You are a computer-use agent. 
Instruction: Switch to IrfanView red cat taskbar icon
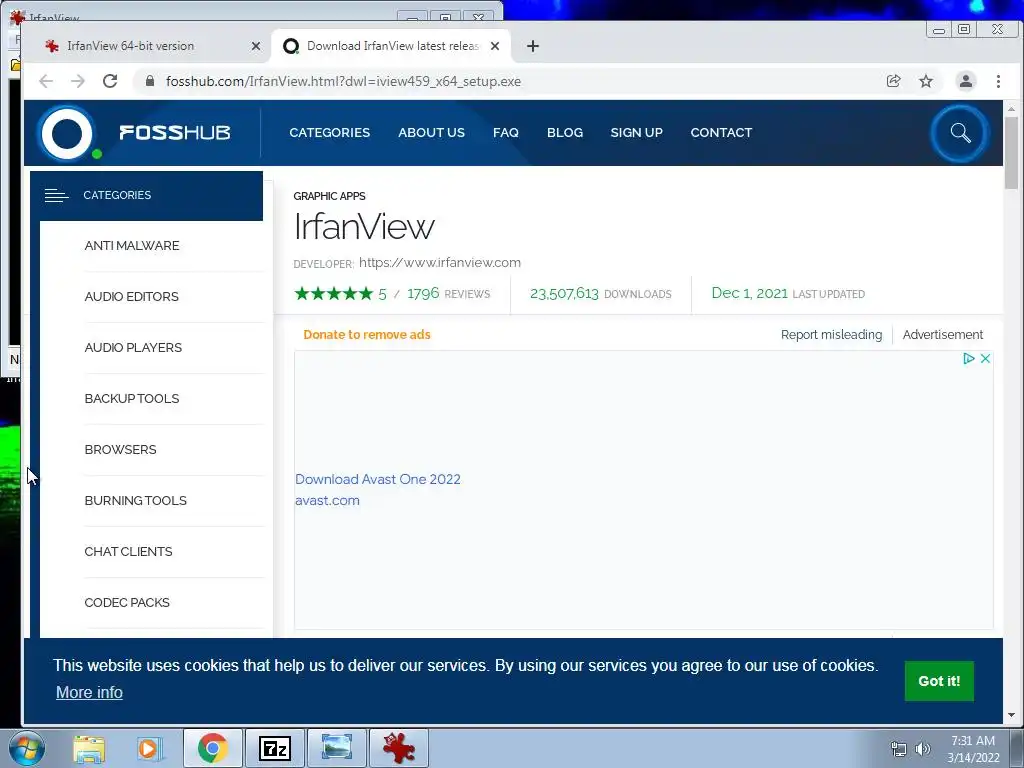tap(399, 748)
